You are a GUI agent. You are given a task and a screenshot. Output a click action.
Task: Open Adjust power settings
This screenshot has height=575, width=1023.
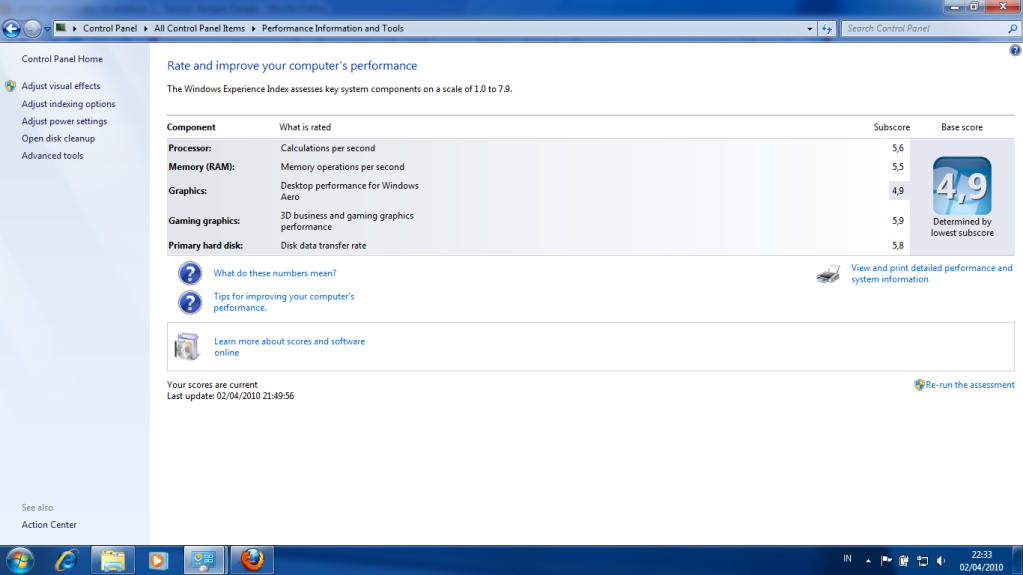(64, 121)
